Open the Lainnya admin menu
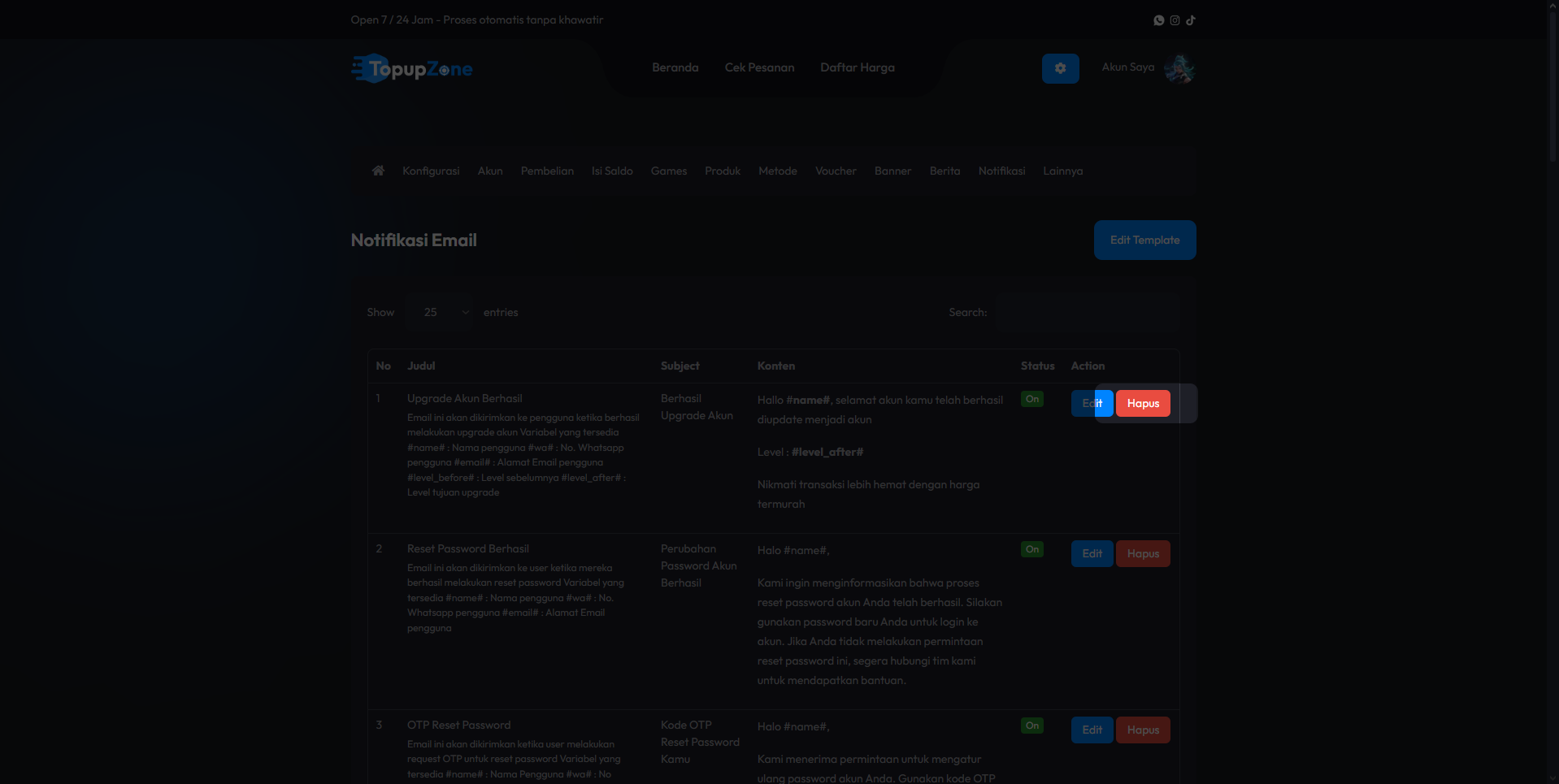 coord(1063,171)
